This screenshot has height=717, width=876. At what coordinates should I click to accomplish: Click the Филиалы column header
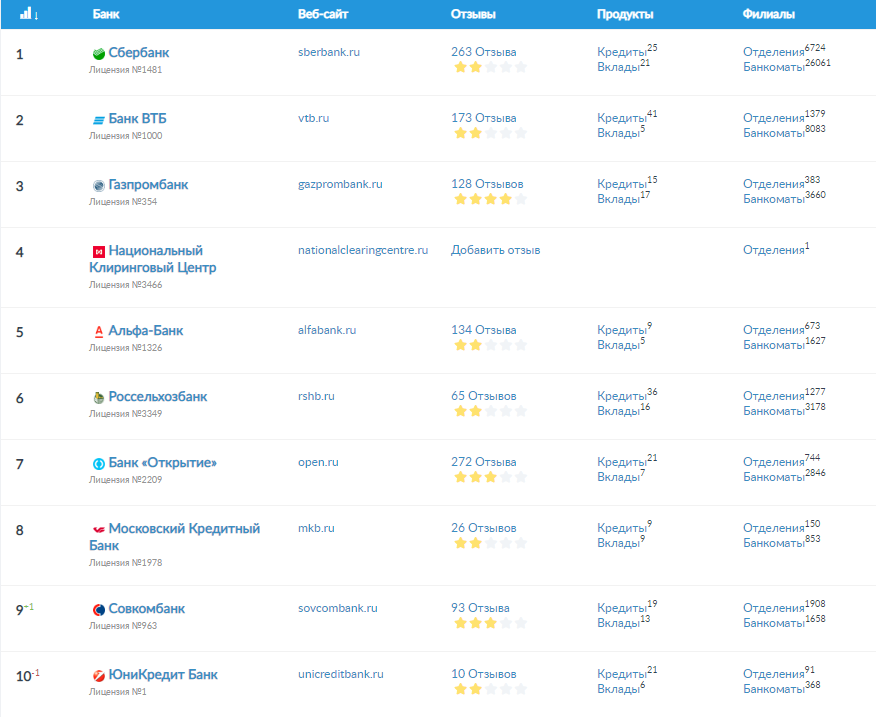pos(769,14)
